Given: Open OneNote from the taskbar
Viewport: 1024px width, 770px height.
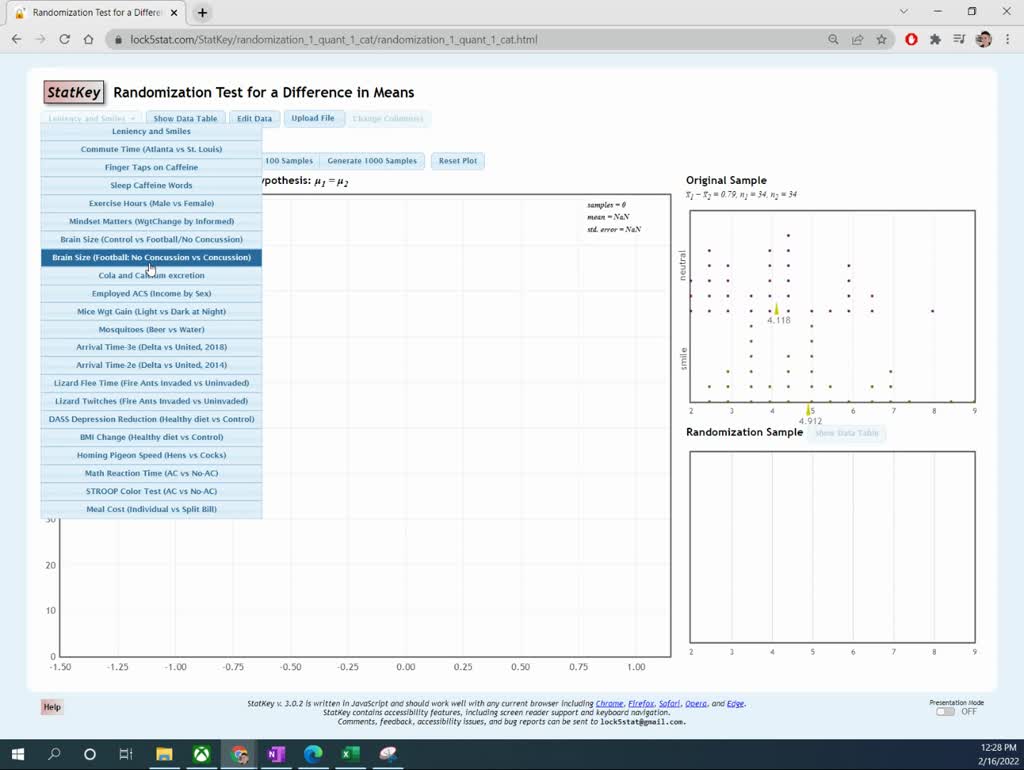Looking at the screenshot, I should click(276, 754).
